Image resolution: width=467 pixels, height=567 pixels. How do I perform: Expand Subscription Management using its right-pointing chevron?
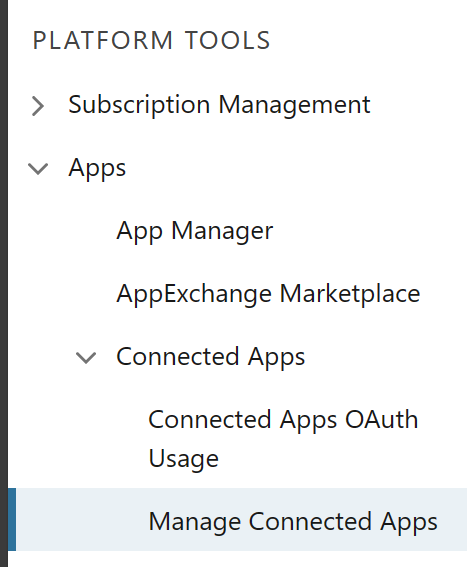(x=38, y=106)
